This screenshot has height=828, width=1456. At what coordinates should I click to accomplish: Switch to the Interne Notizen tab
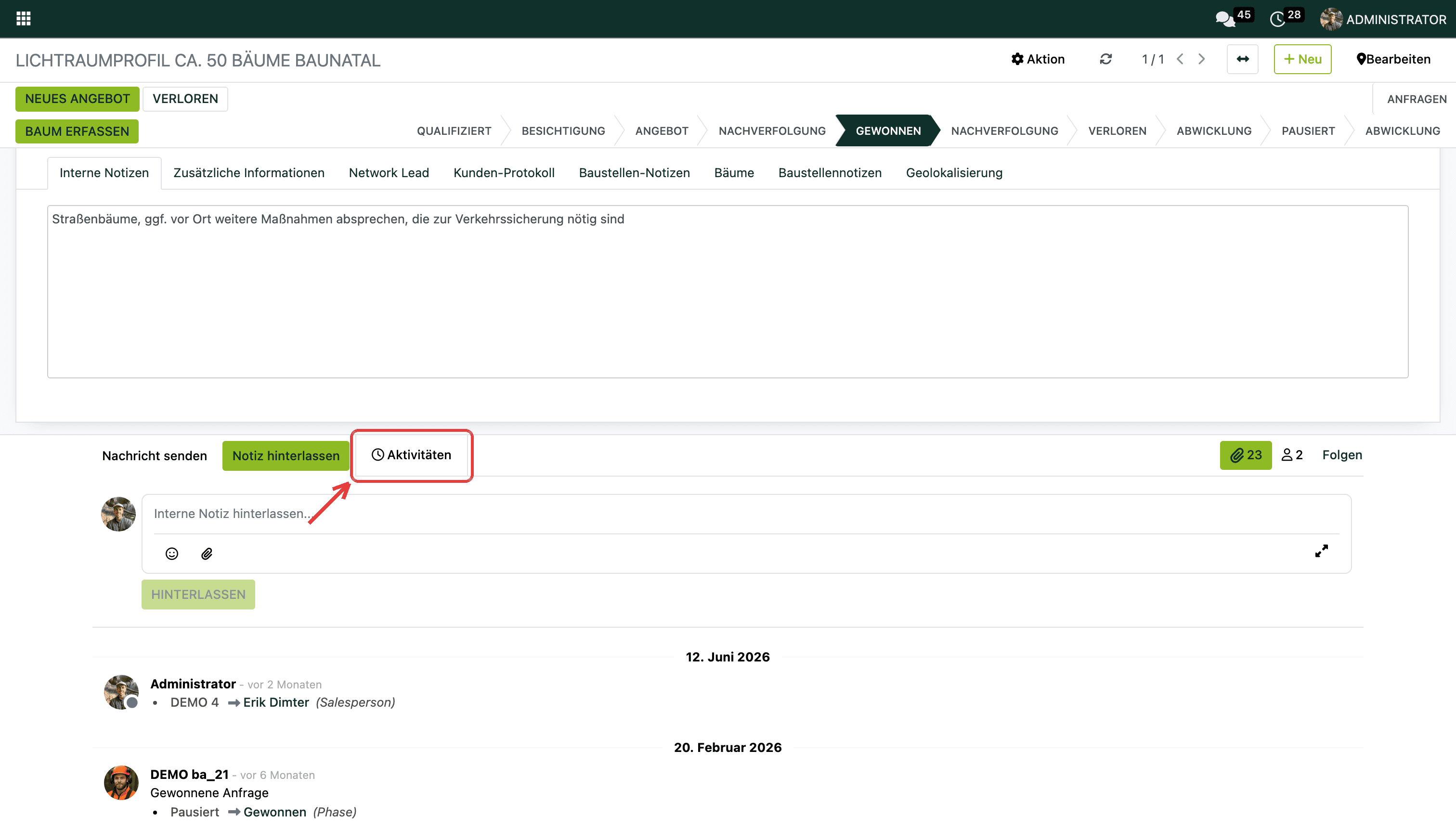pos(104,173)
